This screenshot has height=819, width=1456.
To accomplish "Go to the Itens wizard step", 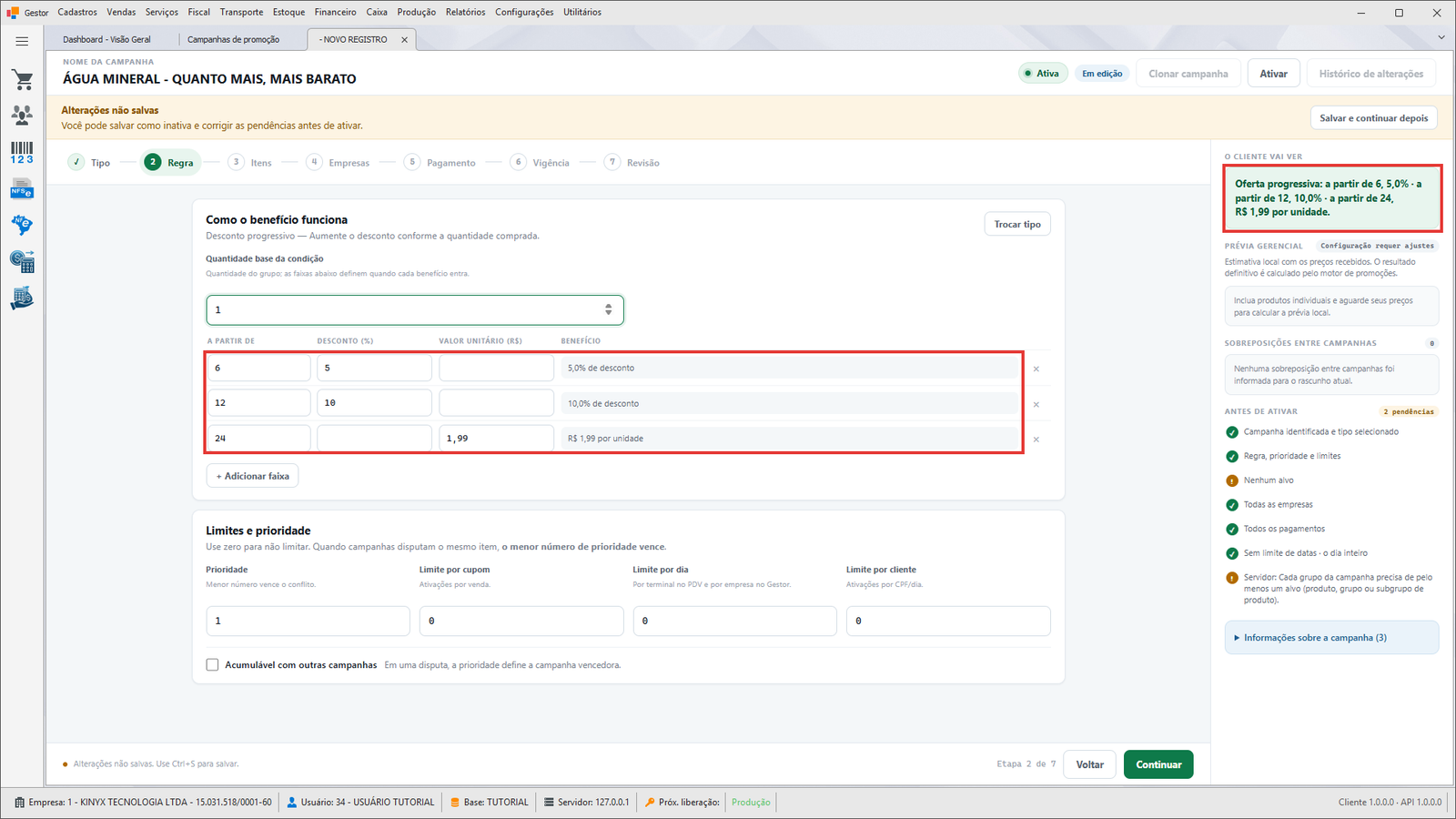I will click(249, 162).
